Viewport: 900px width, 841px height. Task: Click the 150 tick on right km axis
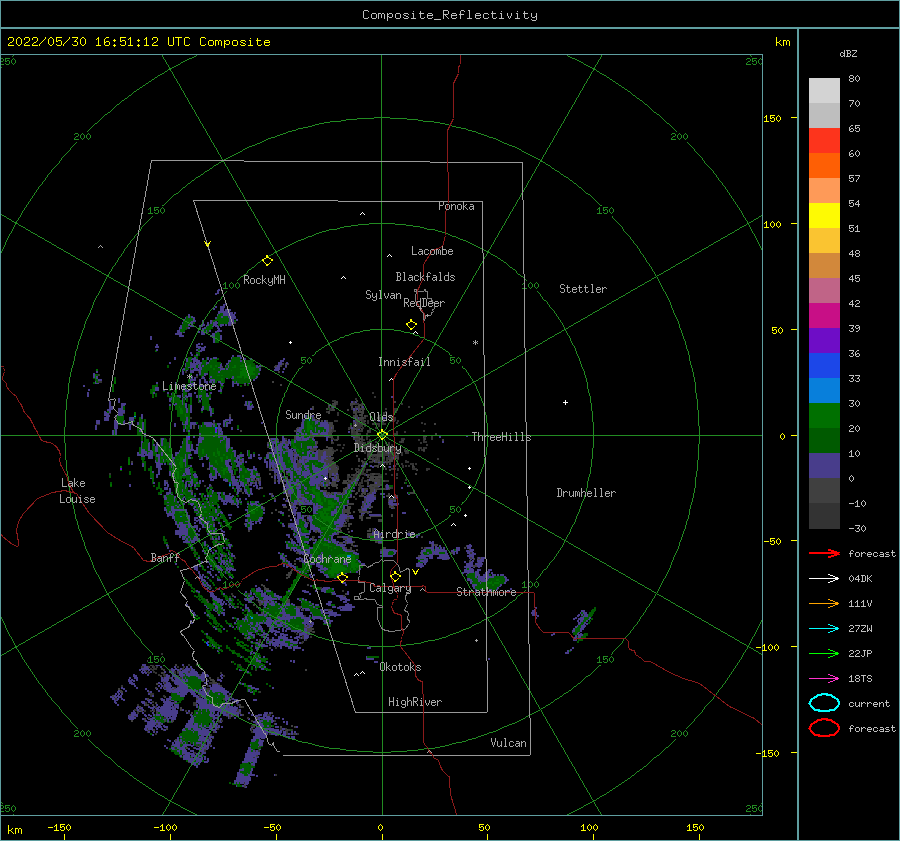pos(772,118)
